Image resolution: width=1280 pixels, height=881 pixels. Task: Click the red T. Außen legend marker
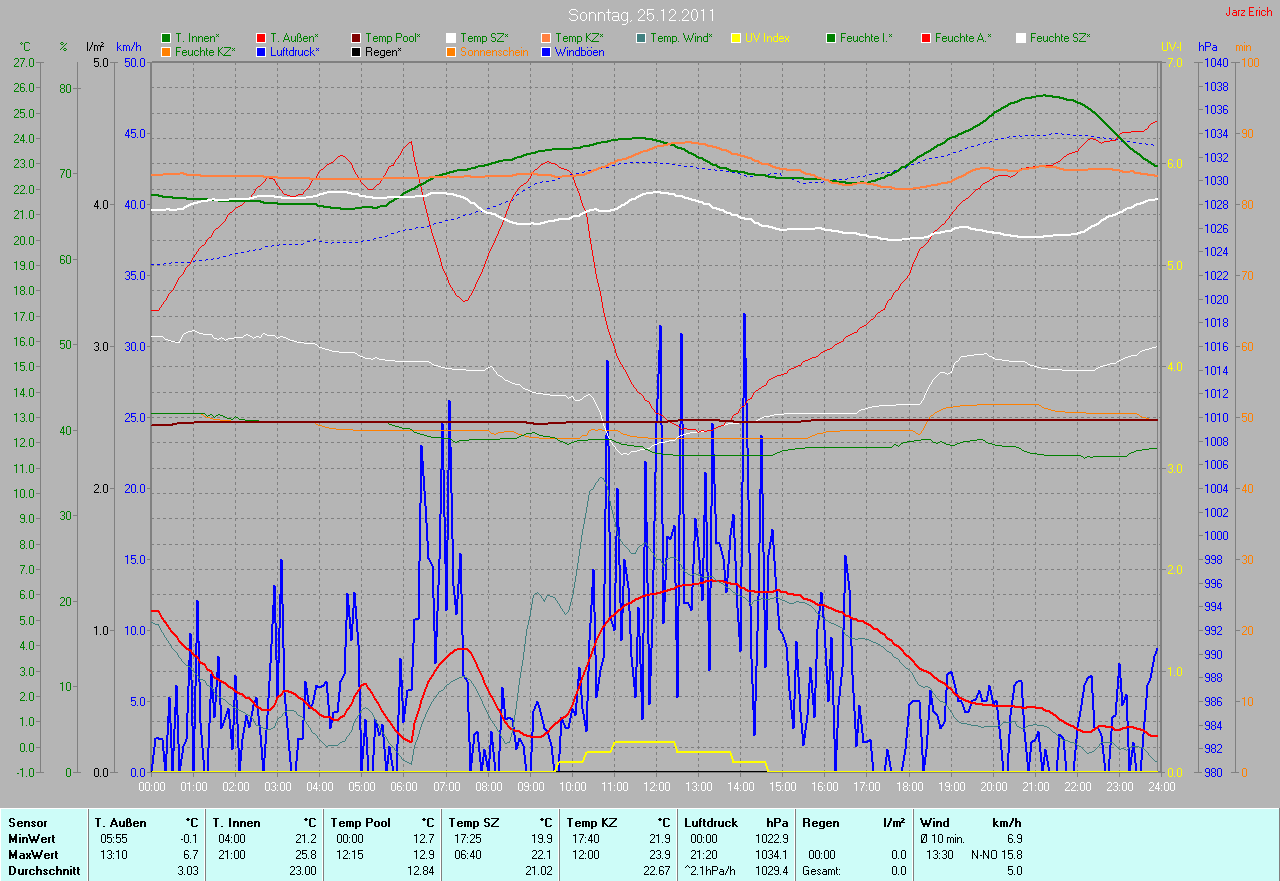pos(261,38)
